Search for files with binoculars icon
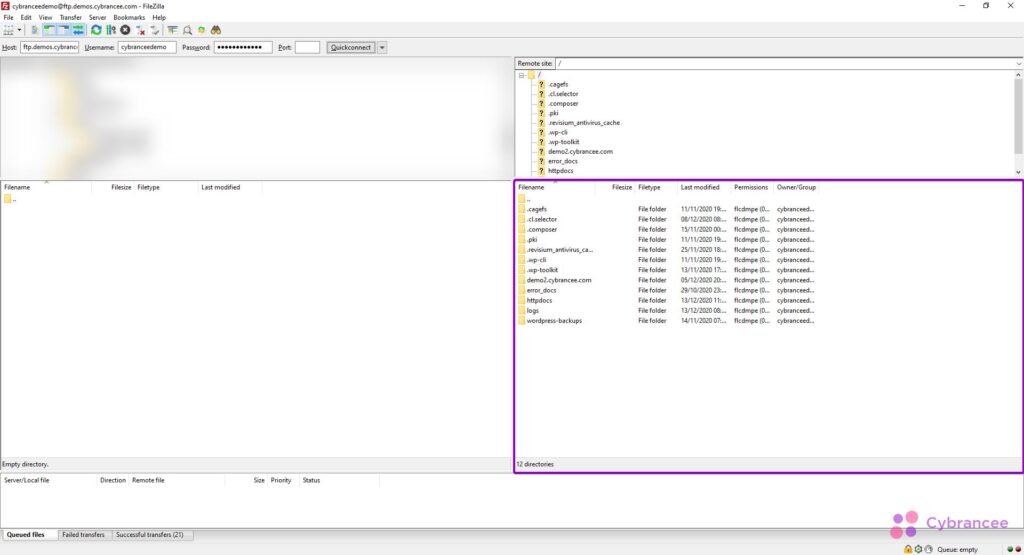This screenshot has height=555, width=1024. (x=216, y=30)
